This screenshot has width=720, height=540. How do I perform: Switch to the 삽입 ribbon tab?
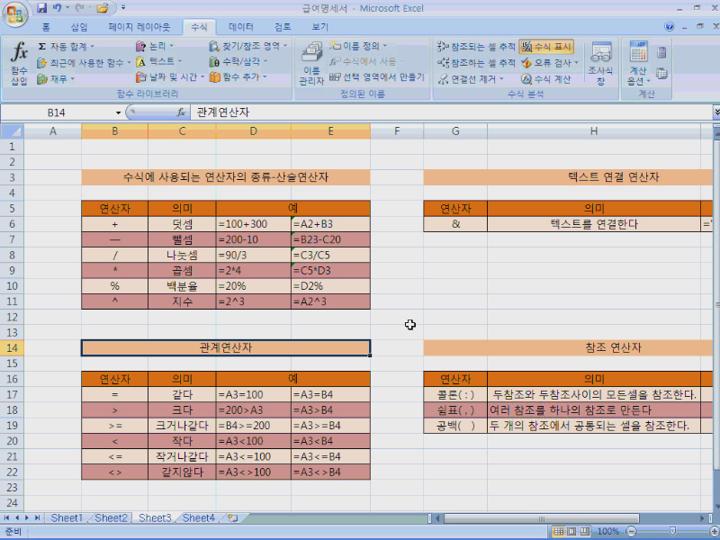(x=79, y=27)
